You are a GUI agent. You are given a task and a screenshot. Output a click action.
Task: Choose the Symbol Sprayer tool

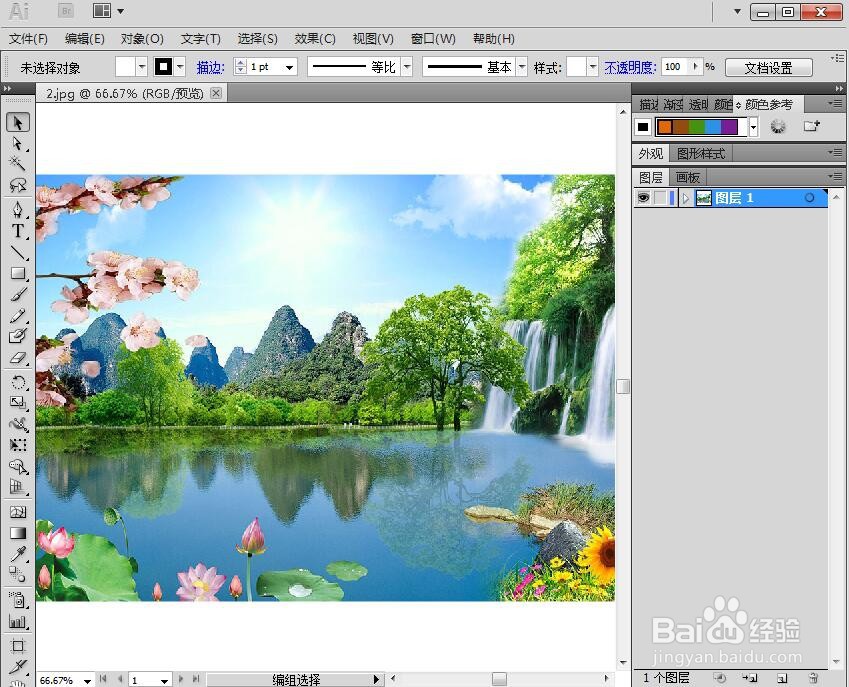click(18, 600)
